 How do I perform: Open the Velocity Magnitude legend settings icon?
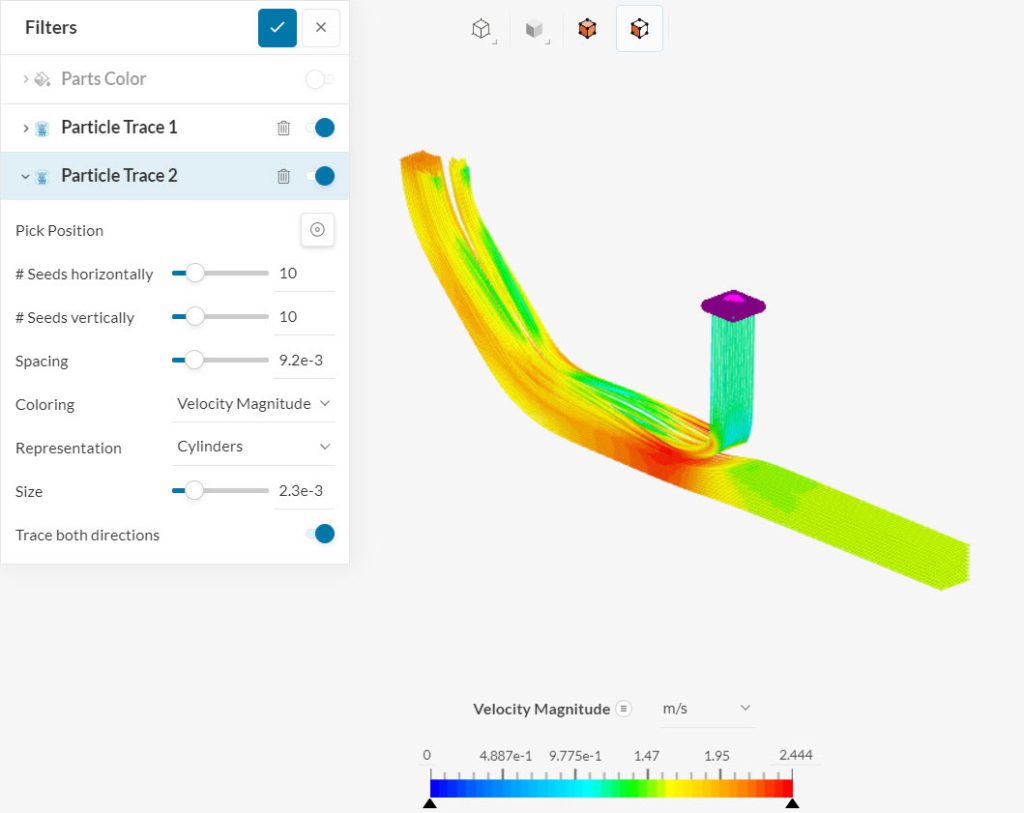(x=623, y=709)
